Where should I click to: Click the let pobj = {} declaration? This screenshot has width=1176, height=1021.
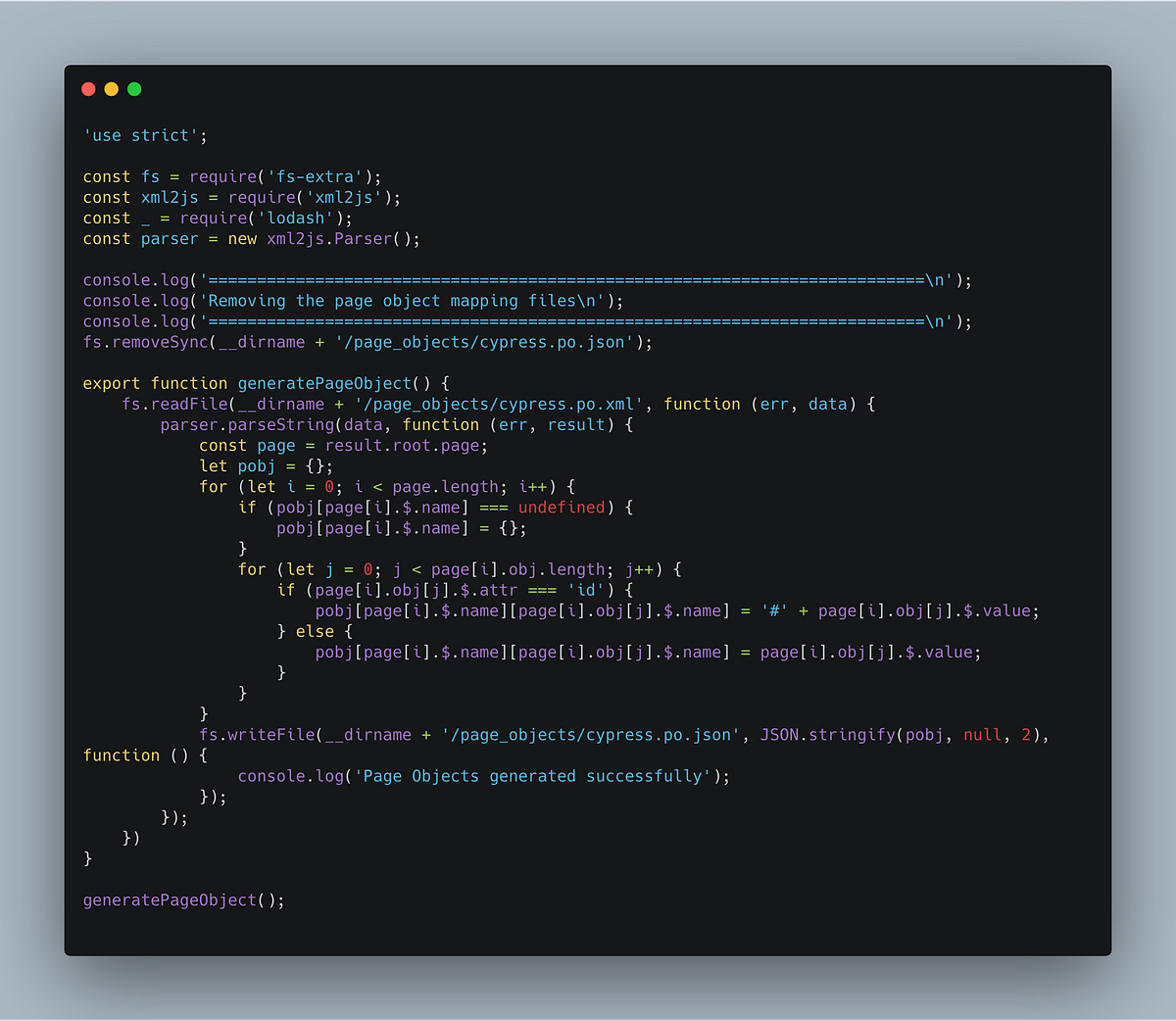click(x=266, y=465)
